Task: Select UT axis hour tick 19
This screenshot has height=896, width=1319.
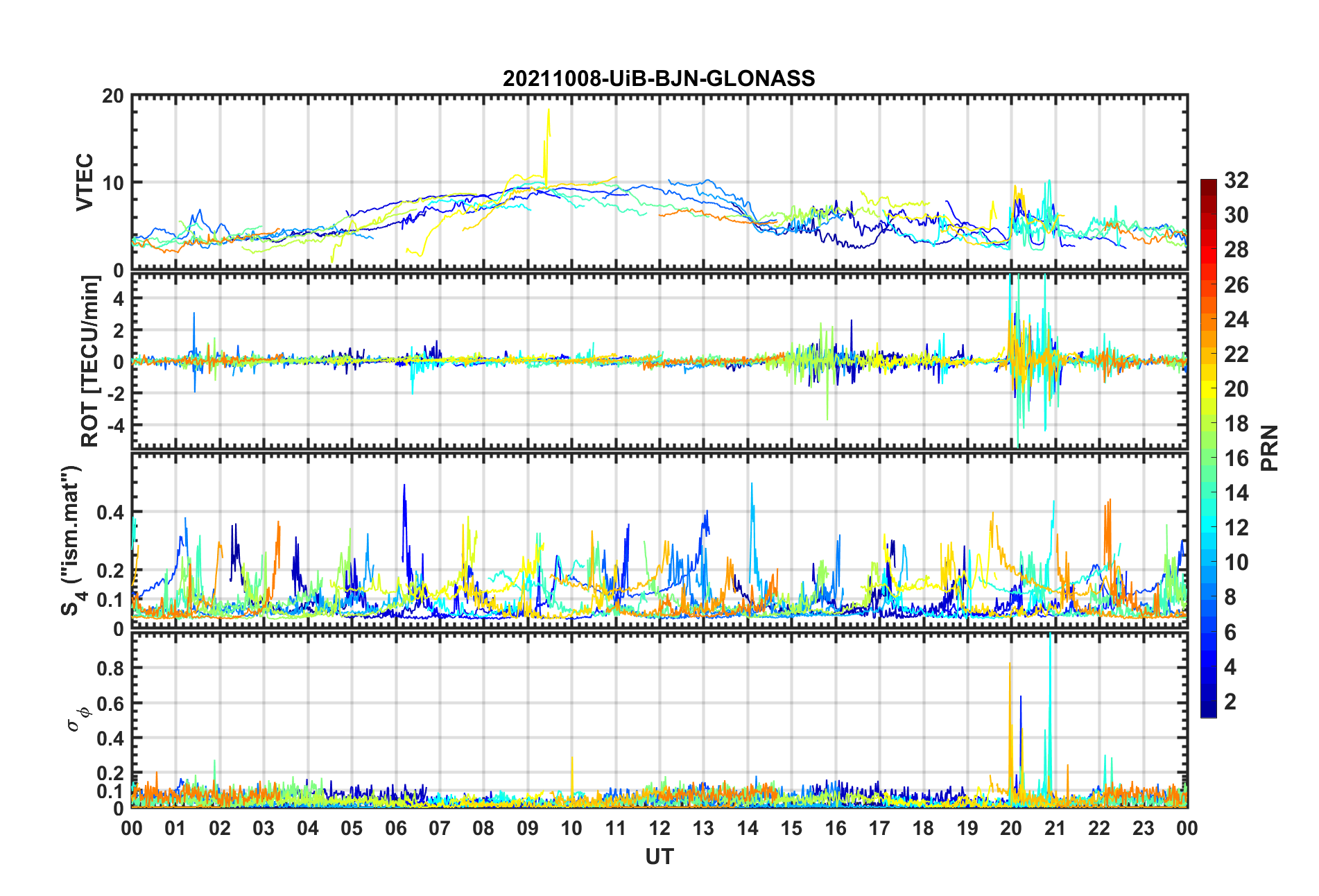Action: (x=967, y=828)
